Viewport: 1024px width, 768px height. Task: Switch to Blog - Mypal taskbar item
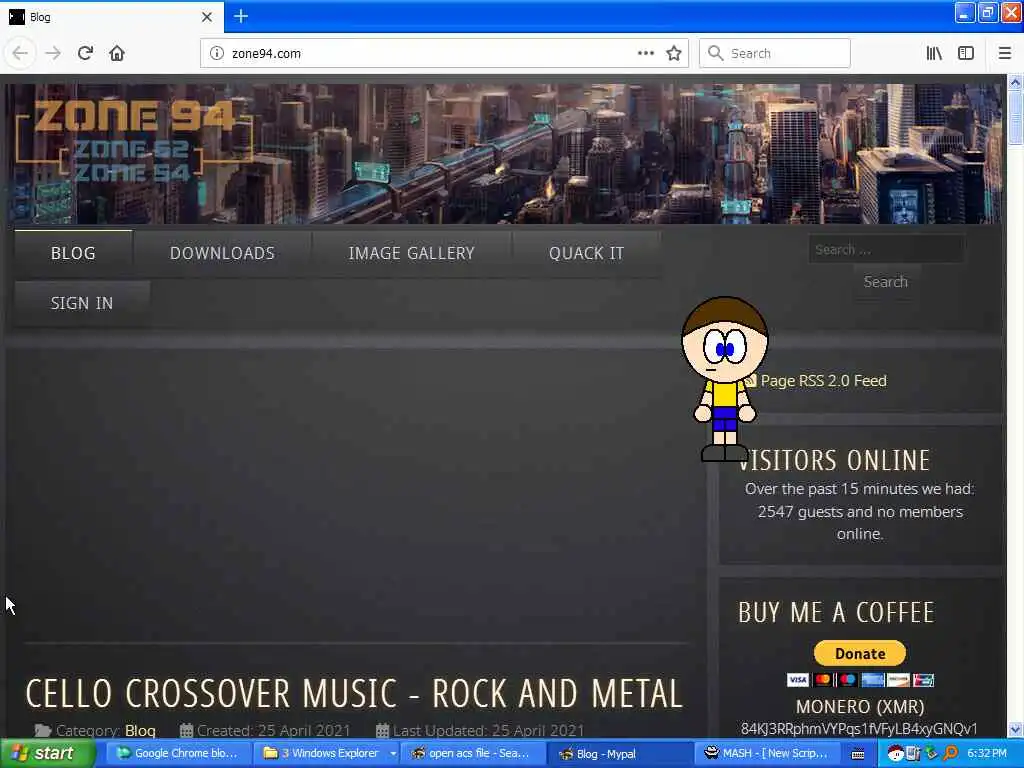pyautogui.click(x=619, y=754)
